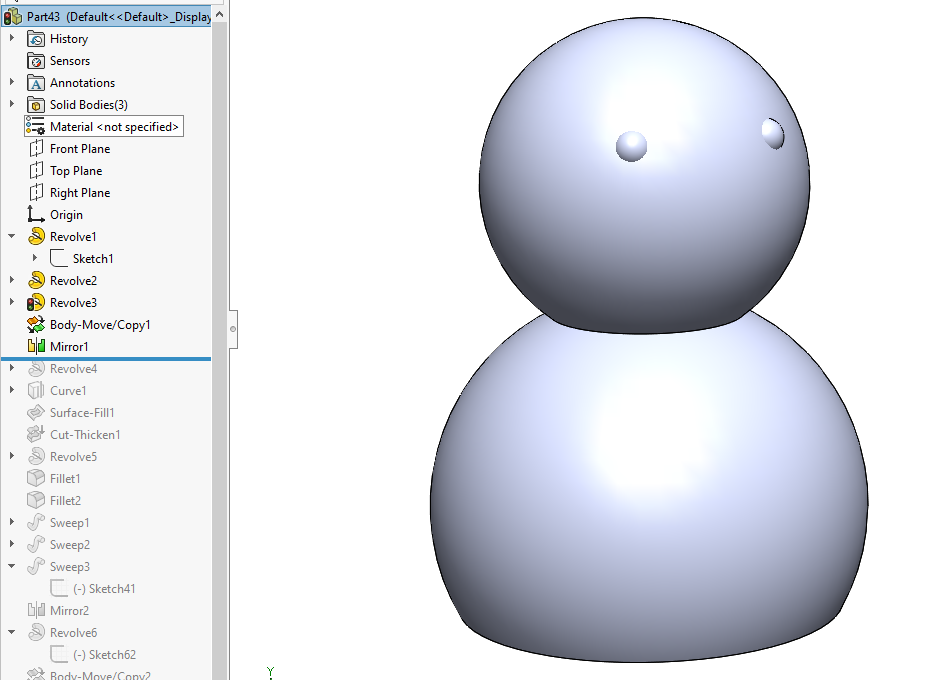Screen dimensions: 938x680
Task: Click the Curve1 feature icon
Action: click(x=36, y=391)
